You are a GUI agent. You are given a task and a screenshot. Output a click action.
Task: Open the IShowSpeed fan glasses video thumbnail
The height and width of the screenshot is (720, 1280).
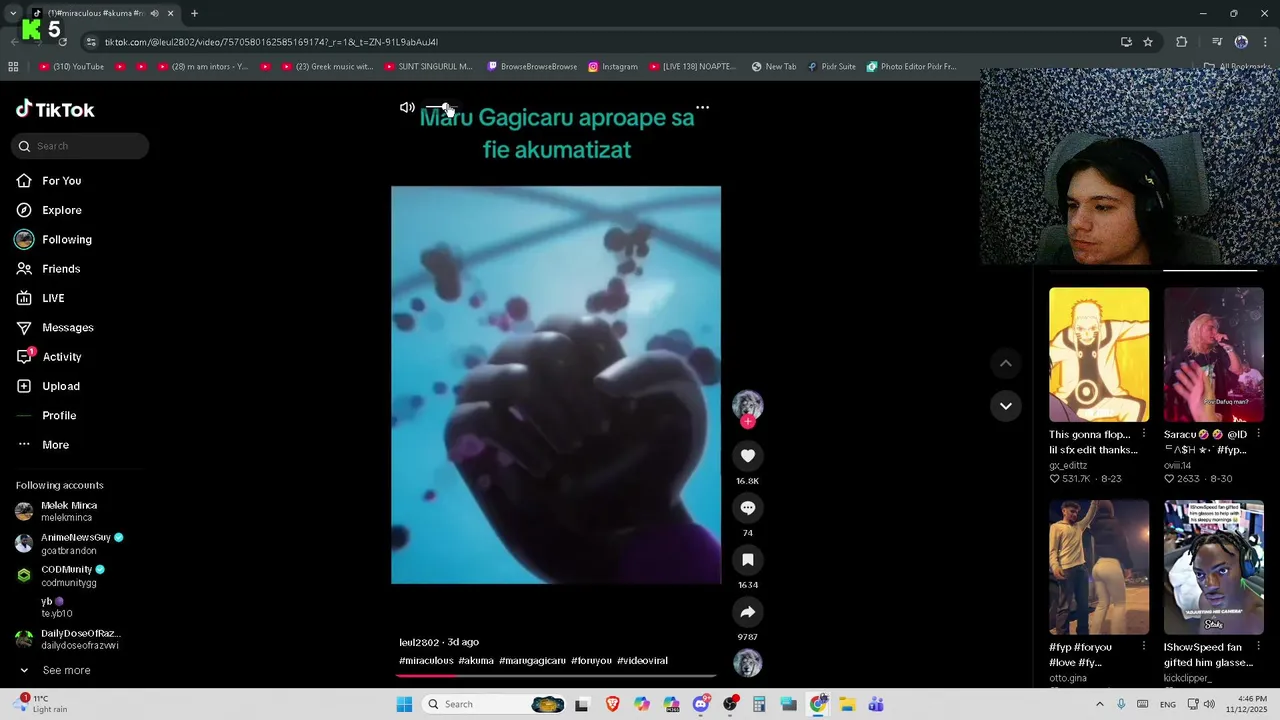(x=1214, y=567)
